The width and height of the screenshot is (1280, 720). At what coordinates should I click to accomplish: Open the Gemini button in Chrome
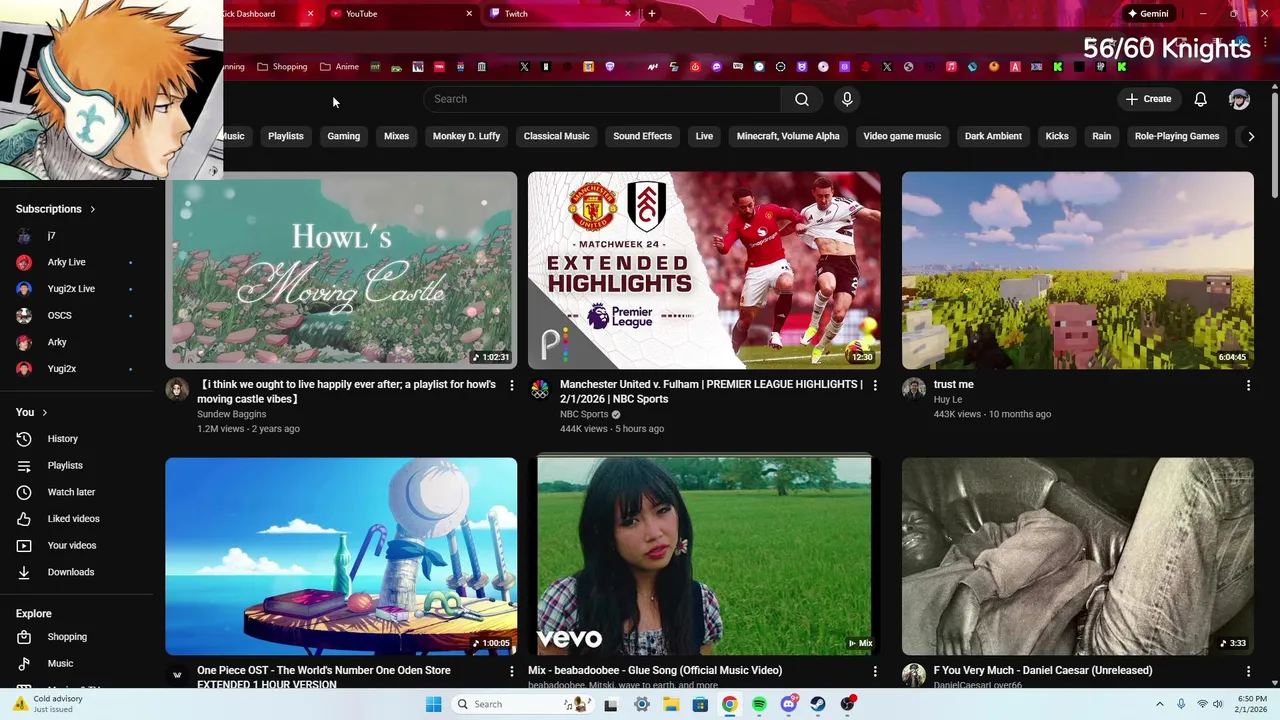(1148, 14)
